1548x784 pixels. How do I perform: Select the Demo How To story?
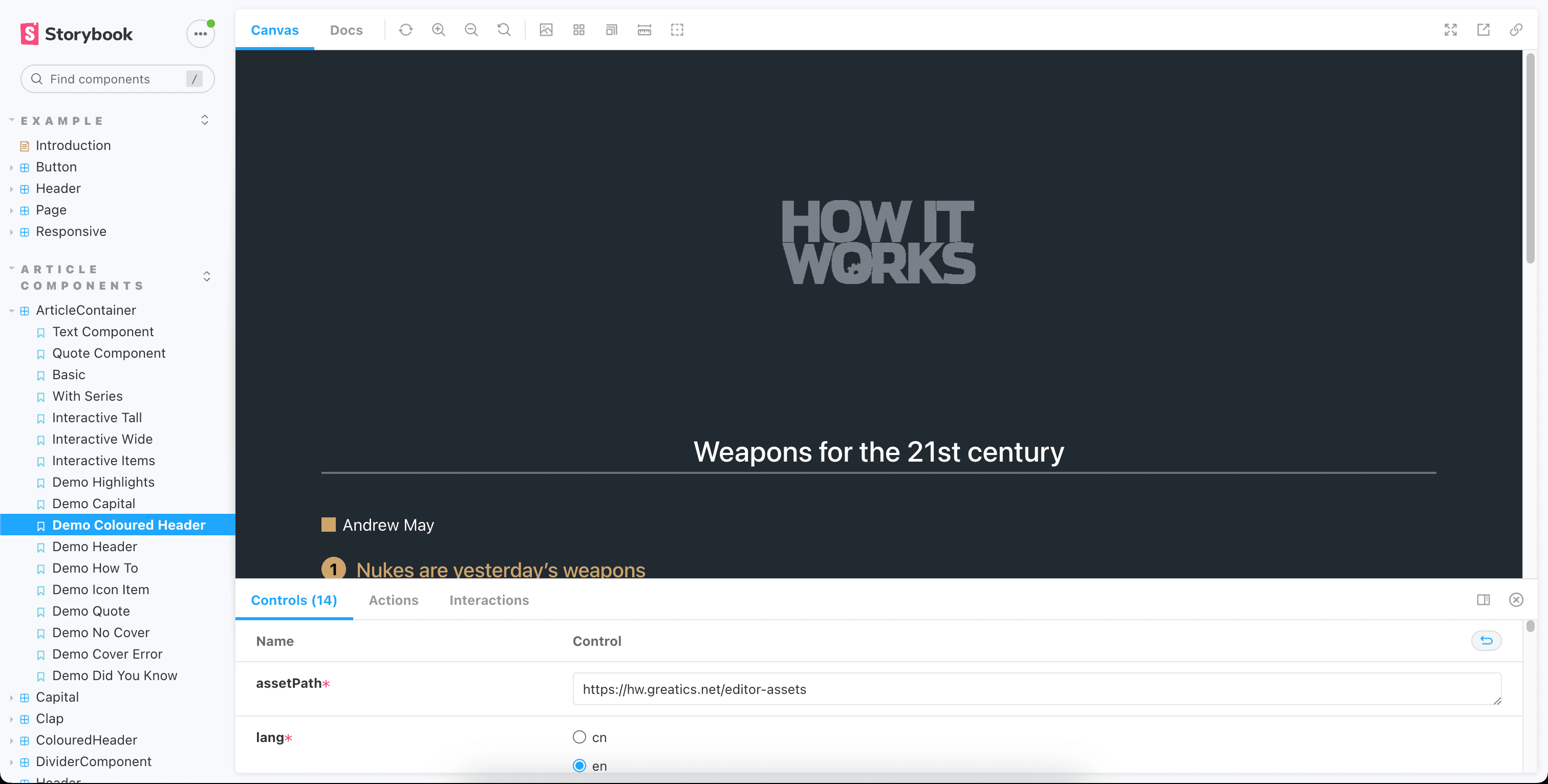point(95,569)
